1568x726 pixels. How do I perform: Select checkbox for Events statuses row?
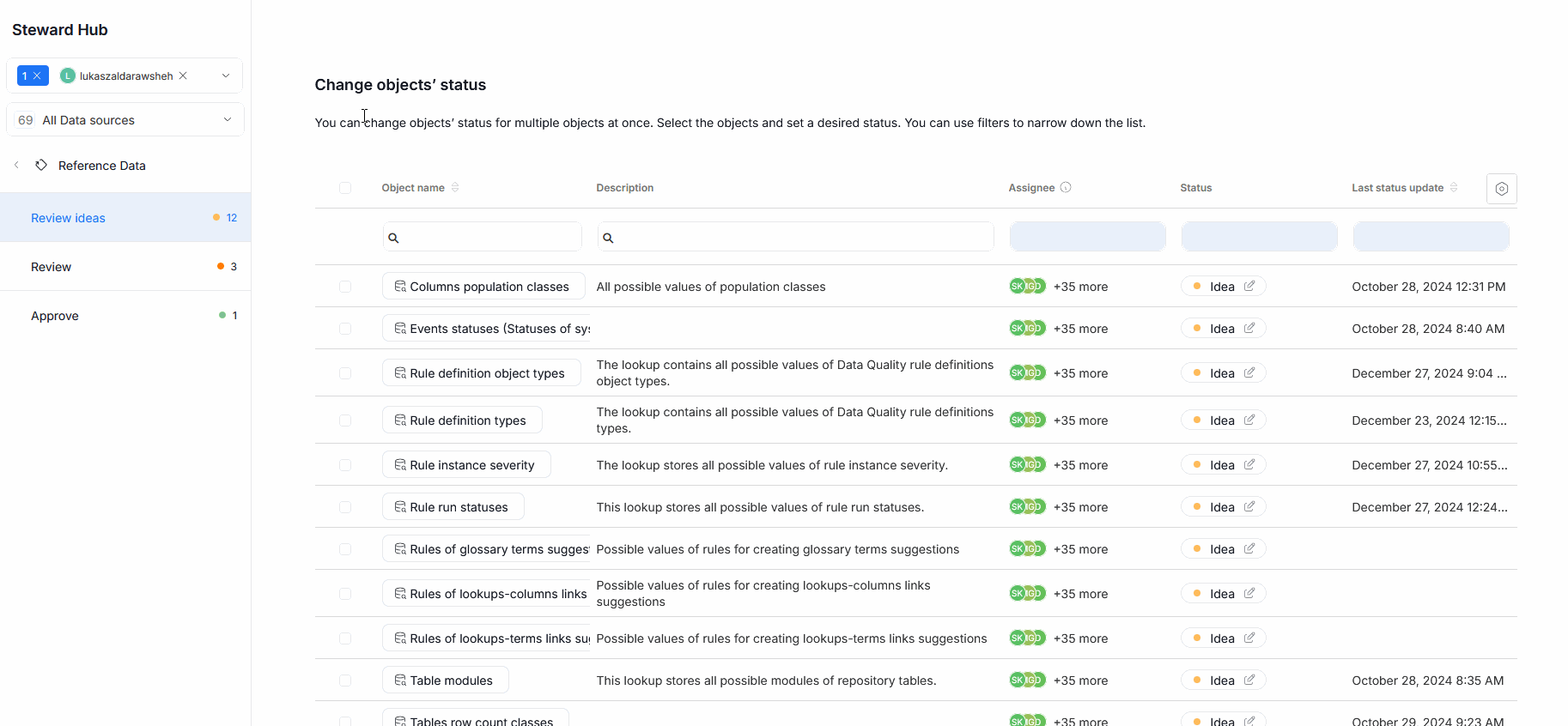point(345,329)
